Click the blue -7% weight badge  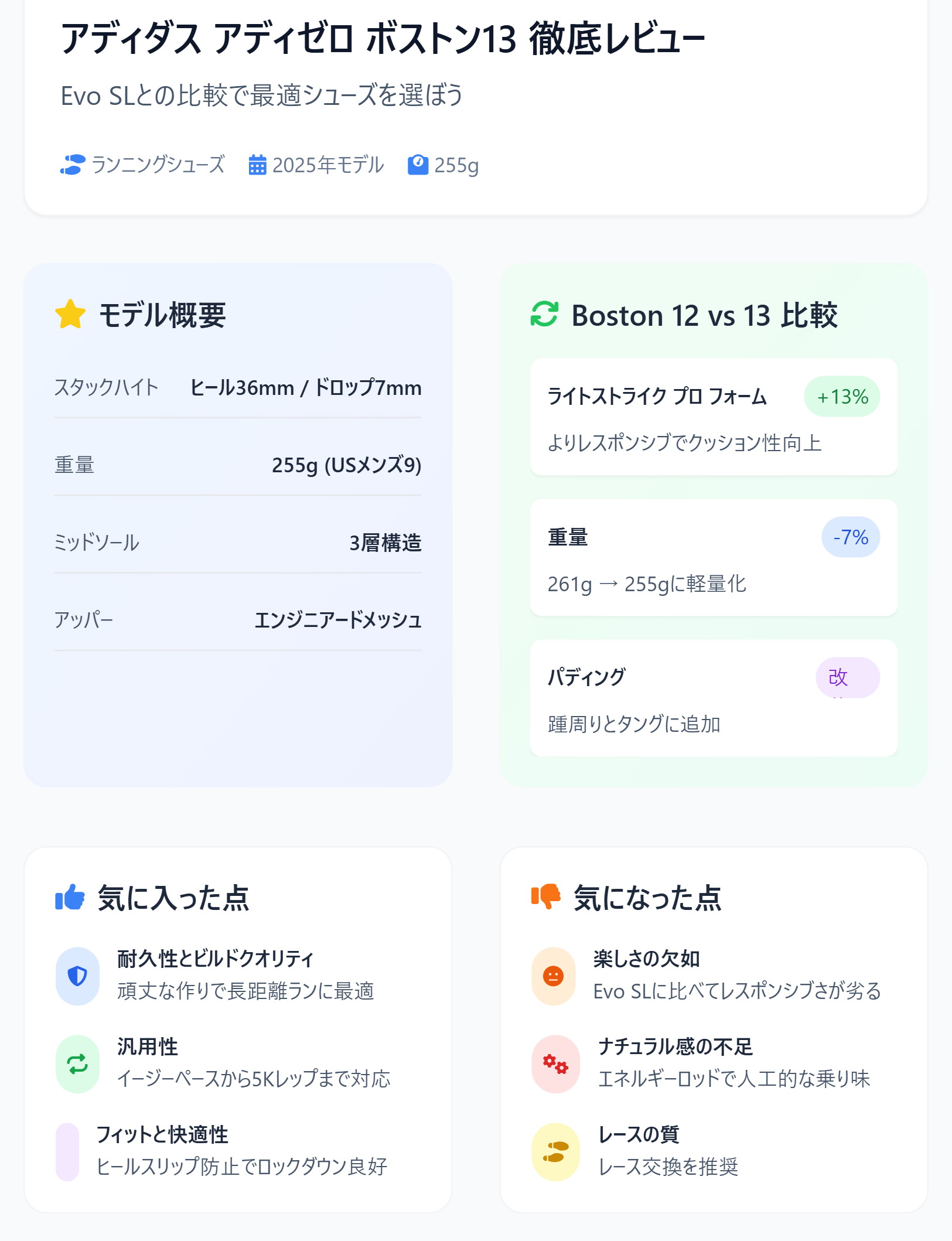coord(850,537)
